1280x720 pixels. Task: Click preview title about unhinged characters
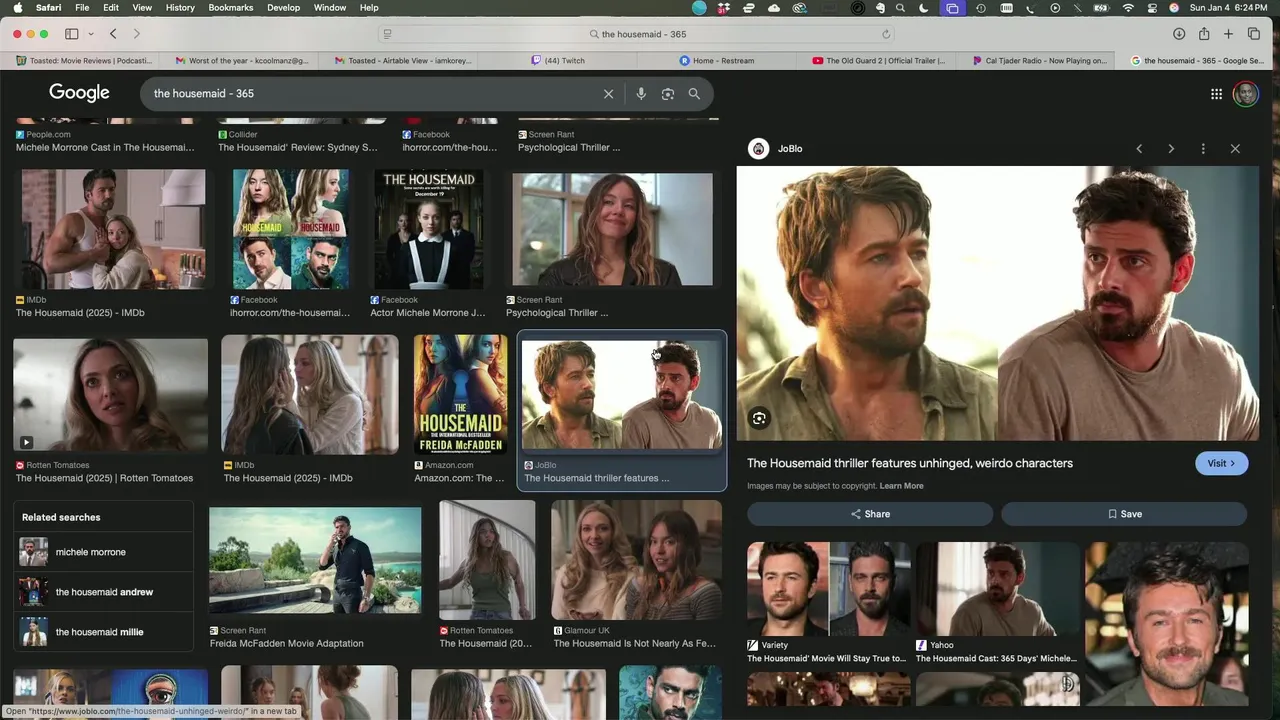click(910, 464)
